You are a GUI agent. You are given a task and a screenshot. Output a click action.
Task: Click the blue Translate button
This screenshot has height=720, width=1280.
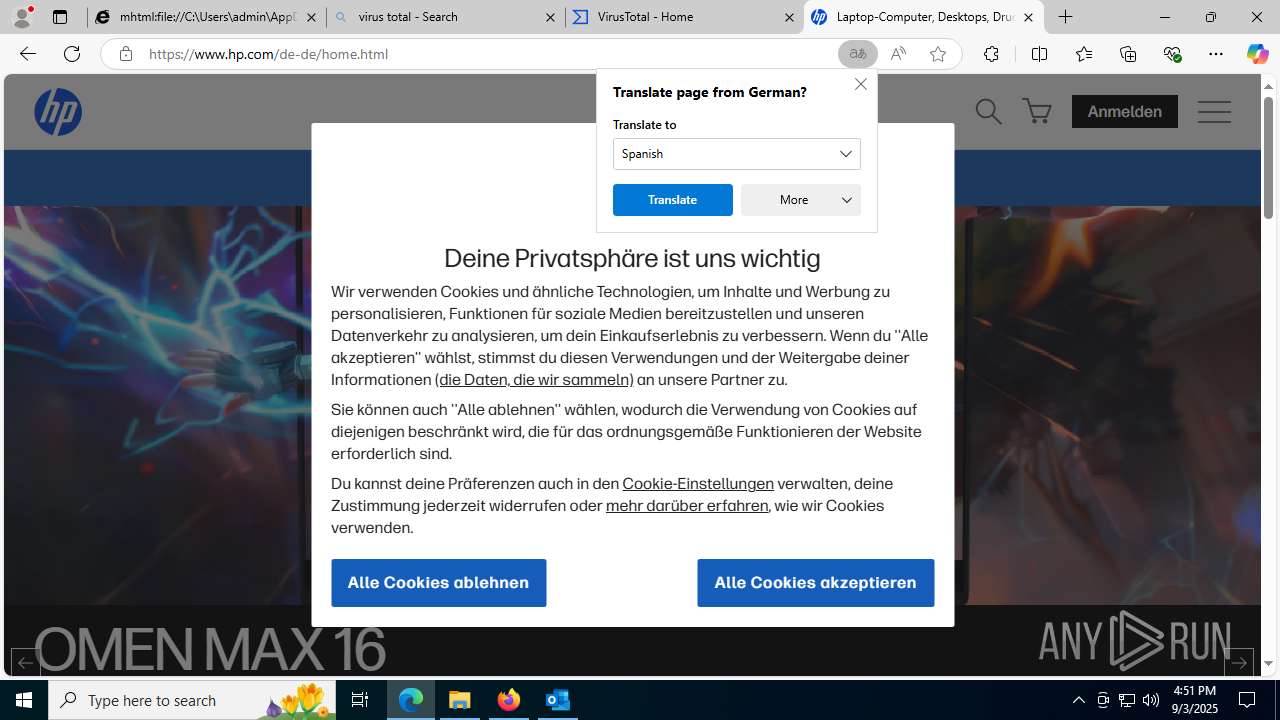click(x=672, y=200)
